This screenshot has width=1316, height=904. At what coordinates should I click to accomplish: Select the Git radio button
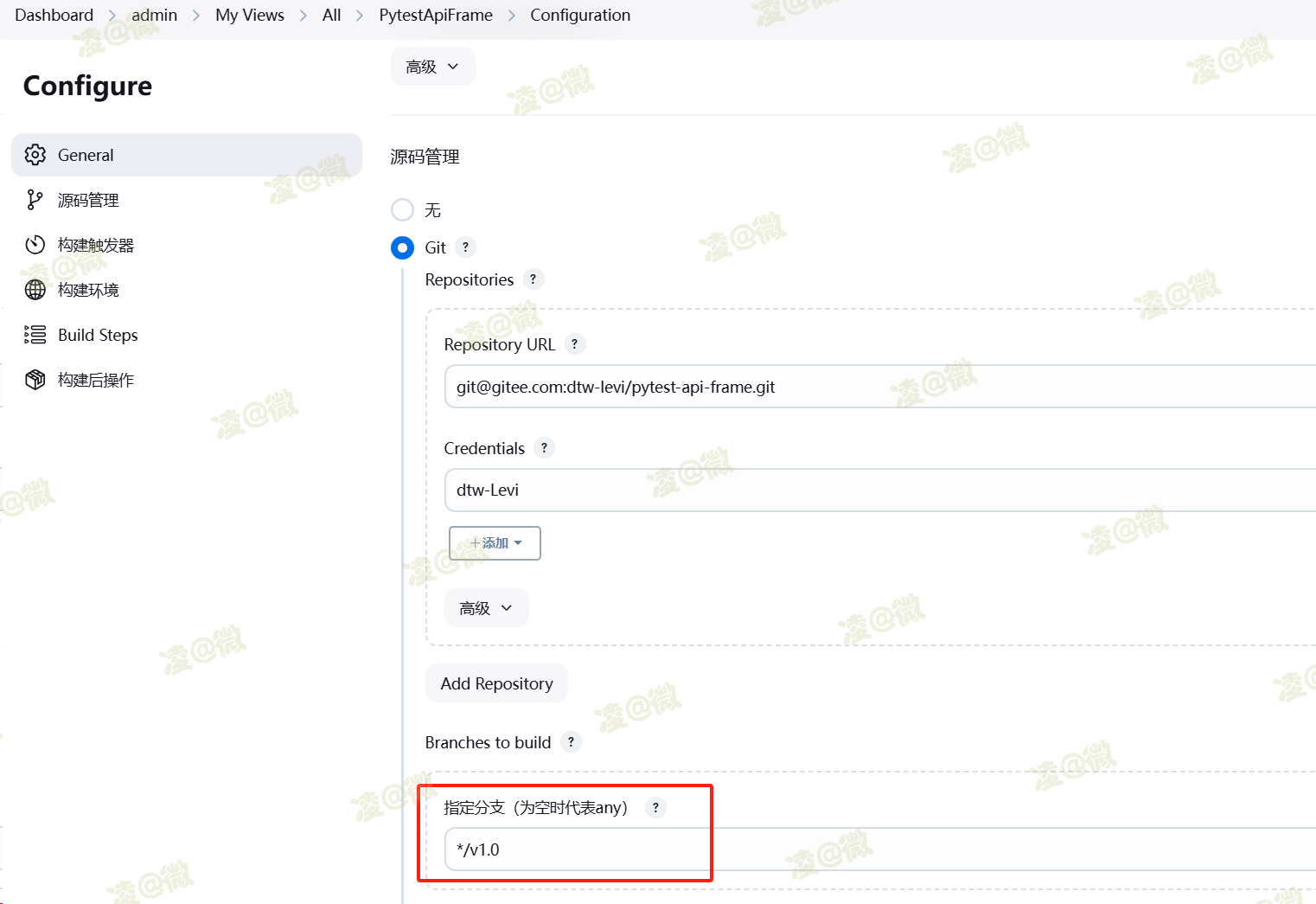[x=402, y=248]
